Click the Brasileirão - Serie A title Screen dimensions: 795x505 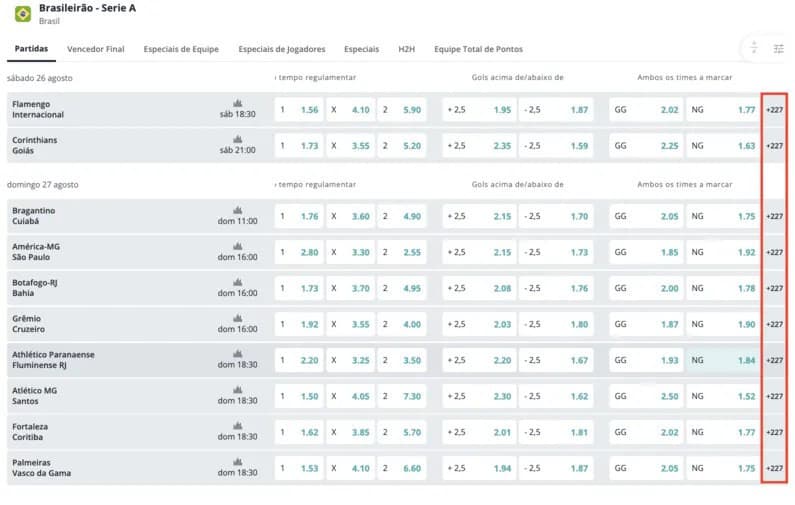click(x=87, y=8)
